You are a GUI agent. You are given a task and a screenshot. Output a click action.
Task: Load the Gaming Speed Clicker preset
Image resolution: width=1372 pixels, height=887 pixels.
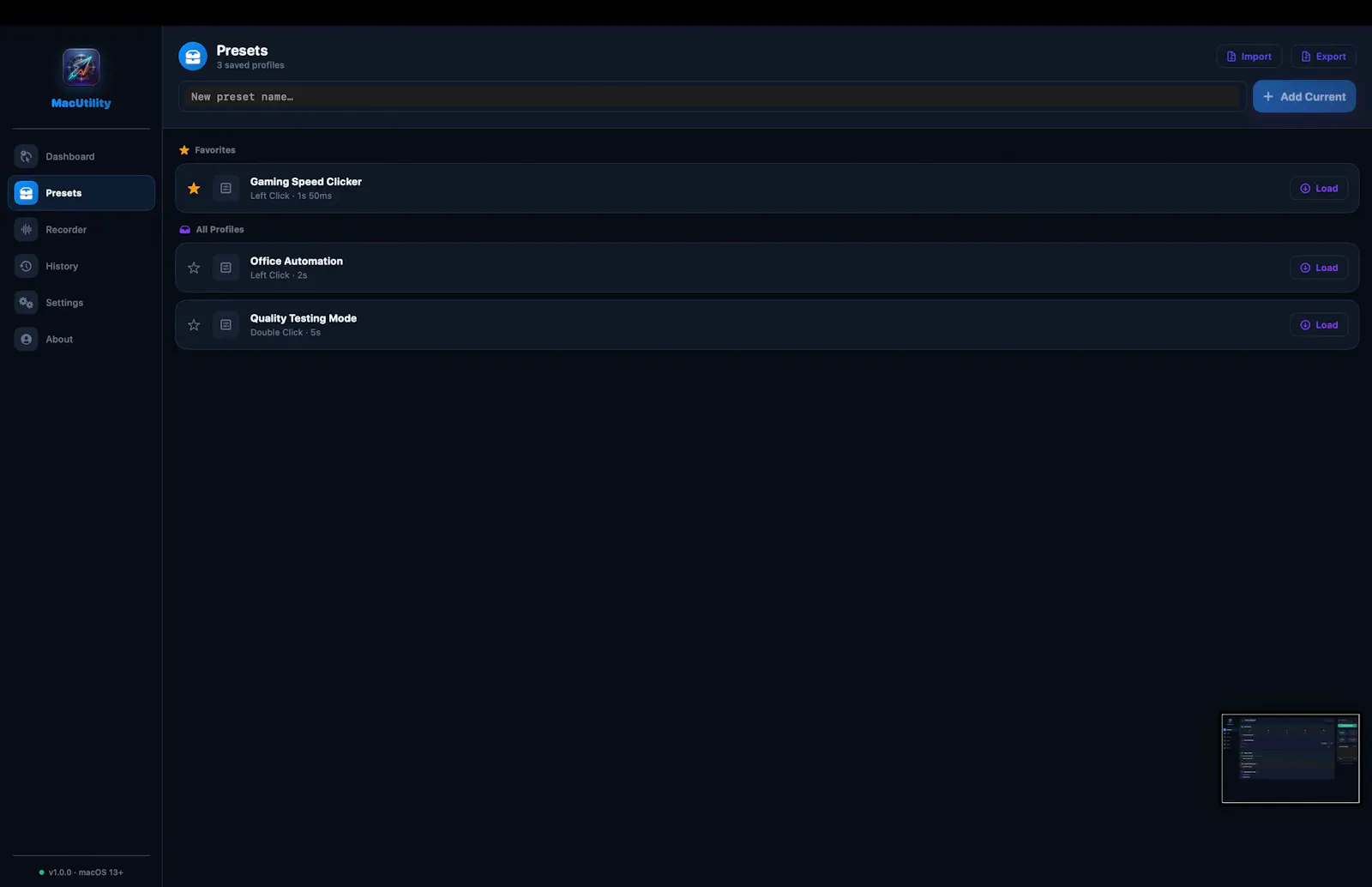pyautogui.click(x=1319, y=189)
